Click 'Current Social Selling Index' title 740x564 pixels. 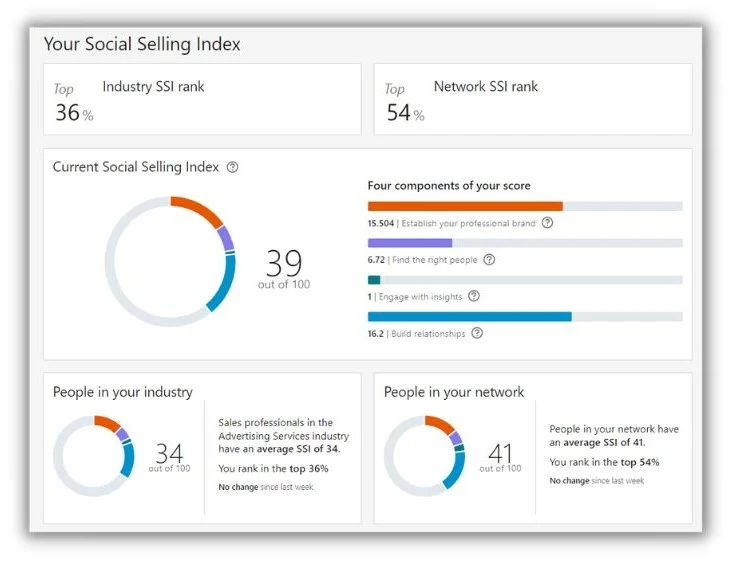(x=136, y=167)
